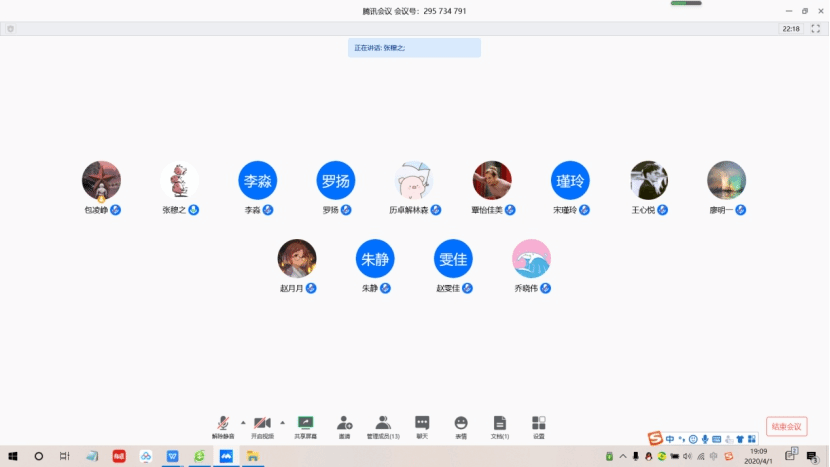Show hidden system tray icons arrow

(623, 456)
